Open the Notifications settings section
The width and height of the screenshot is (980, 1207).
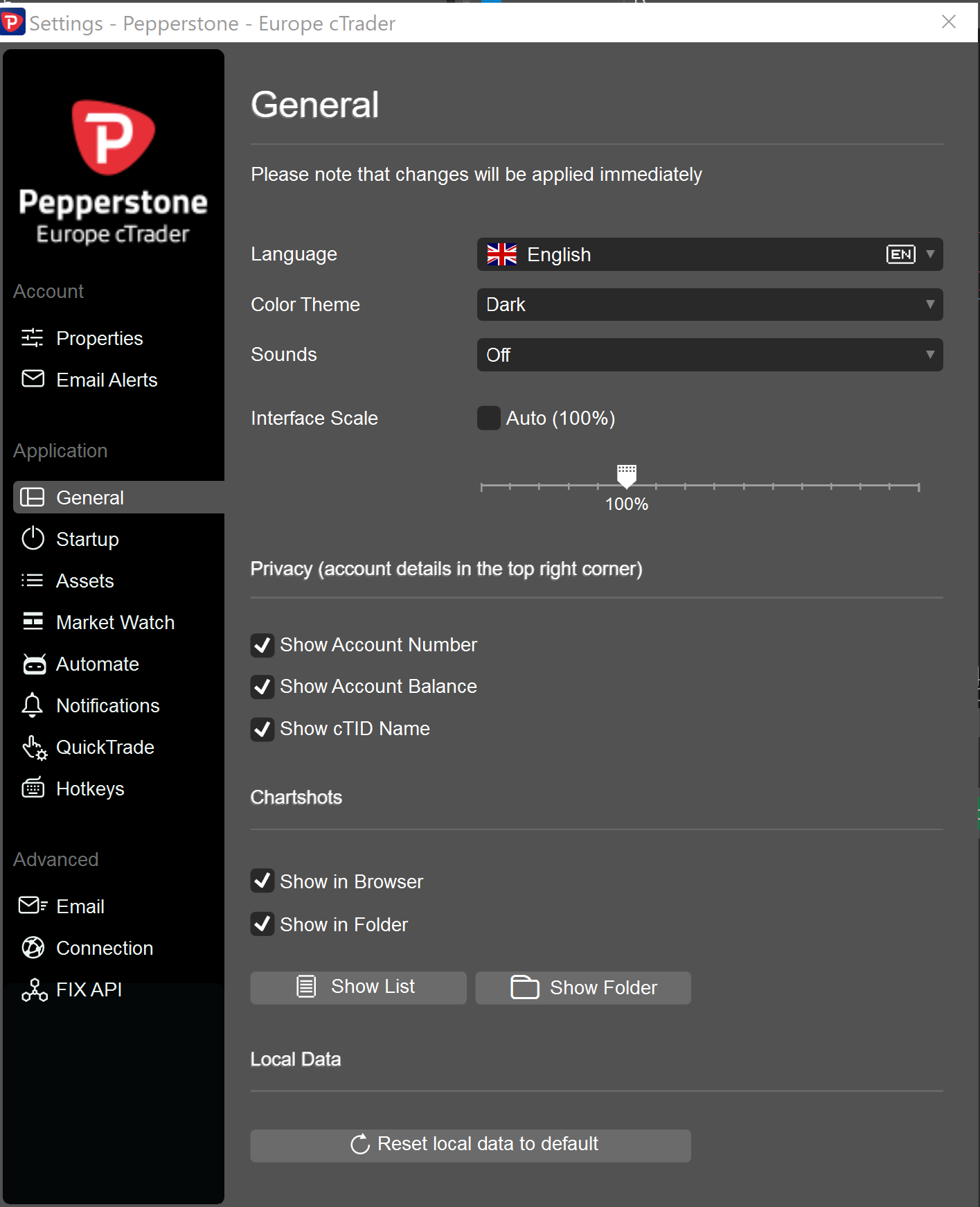point(107,705)
